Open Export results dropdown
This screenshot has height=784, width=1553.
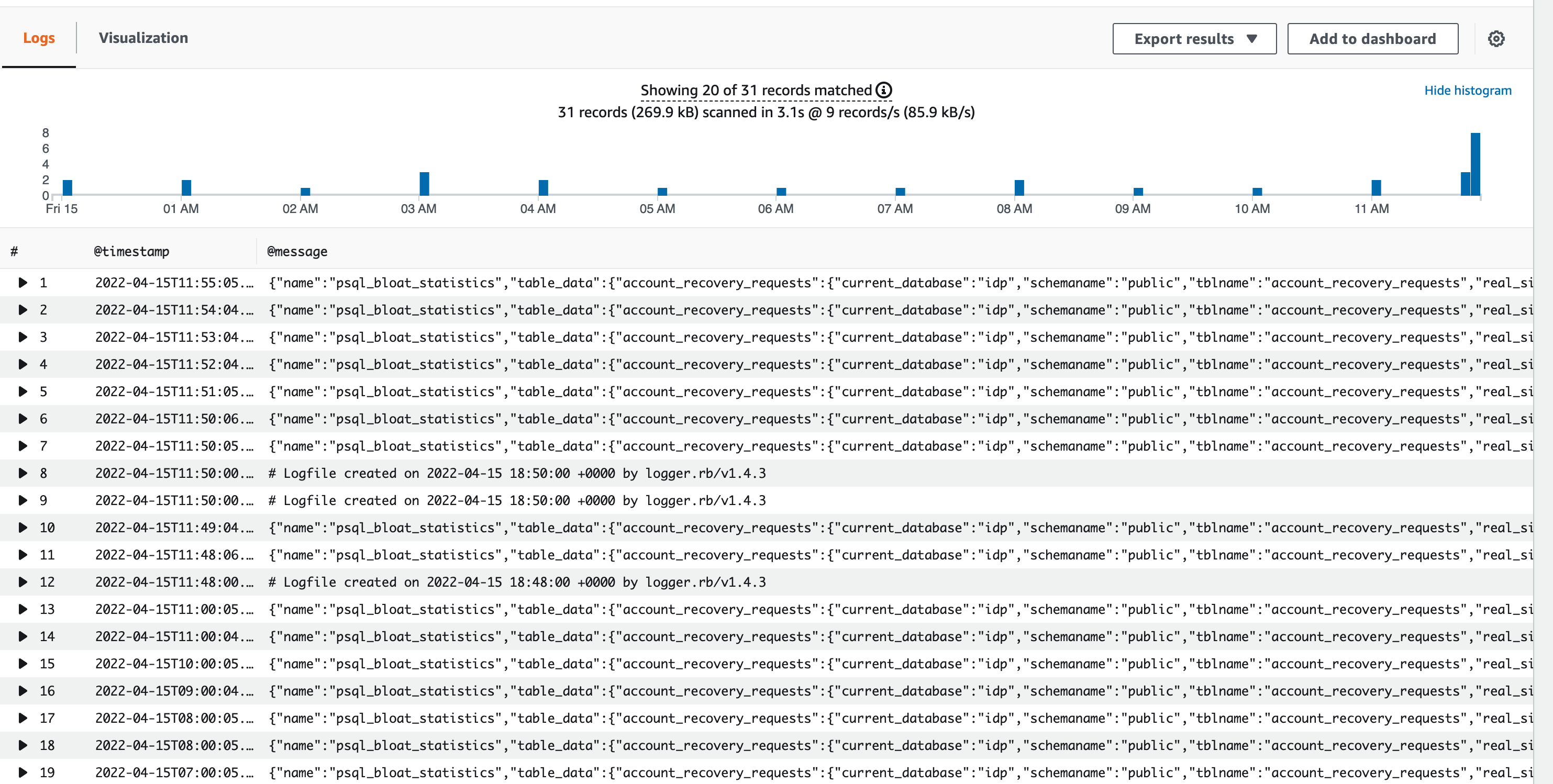pos(1194,39)
